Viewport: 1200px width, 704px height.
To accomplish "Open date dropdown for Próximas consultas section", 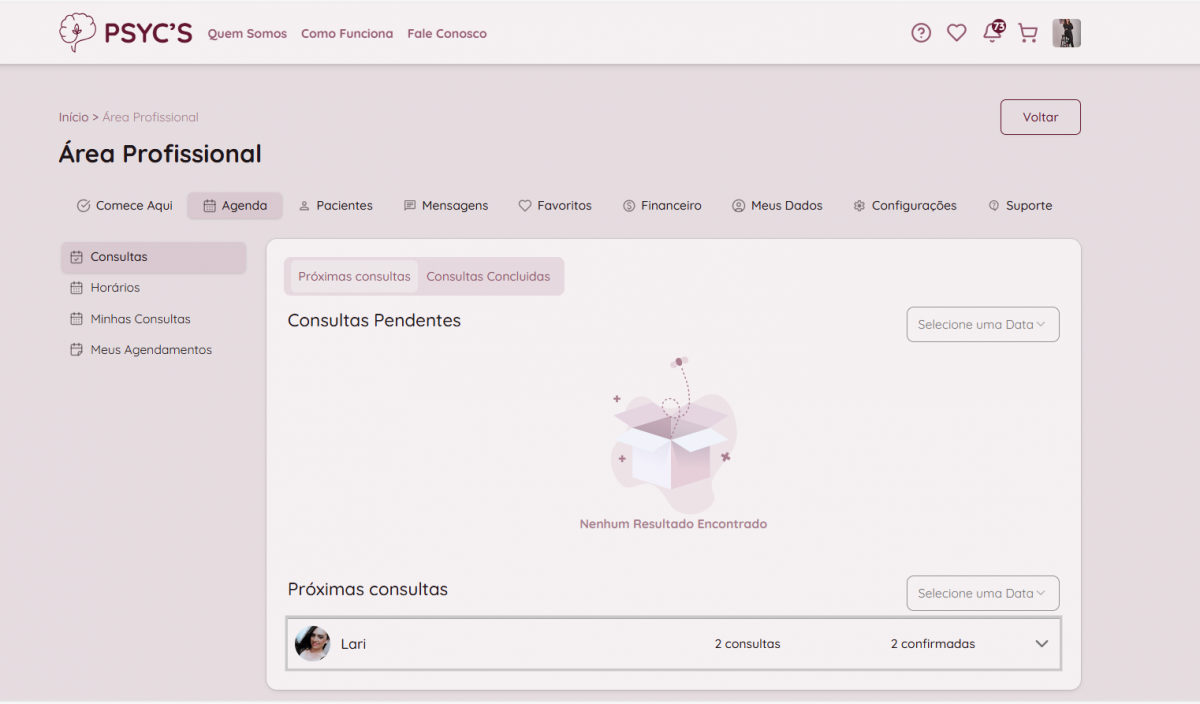I will (x=982, y=593).
